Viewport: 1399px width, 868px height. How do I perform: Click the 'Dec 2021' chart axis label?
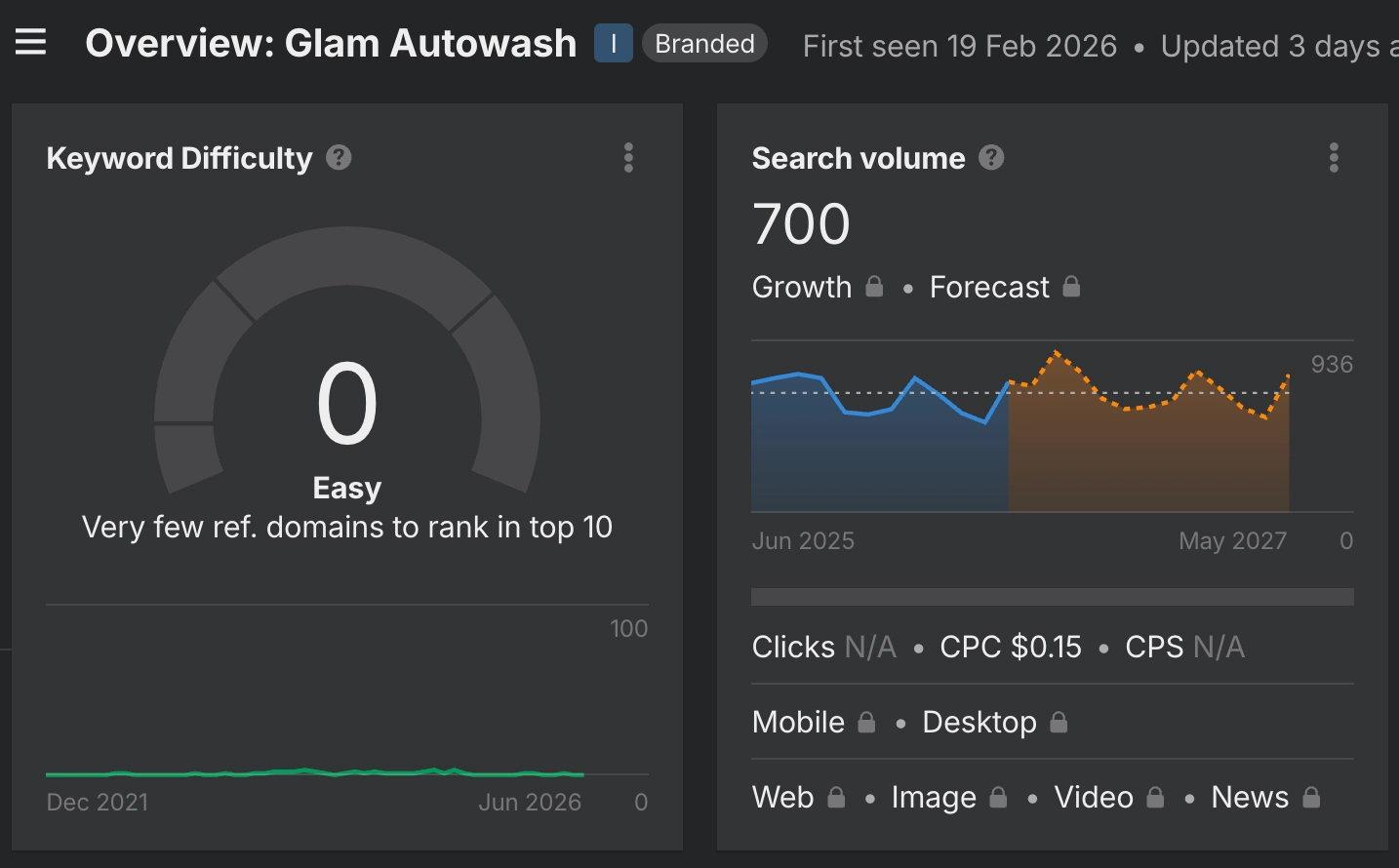click(98, 802)
